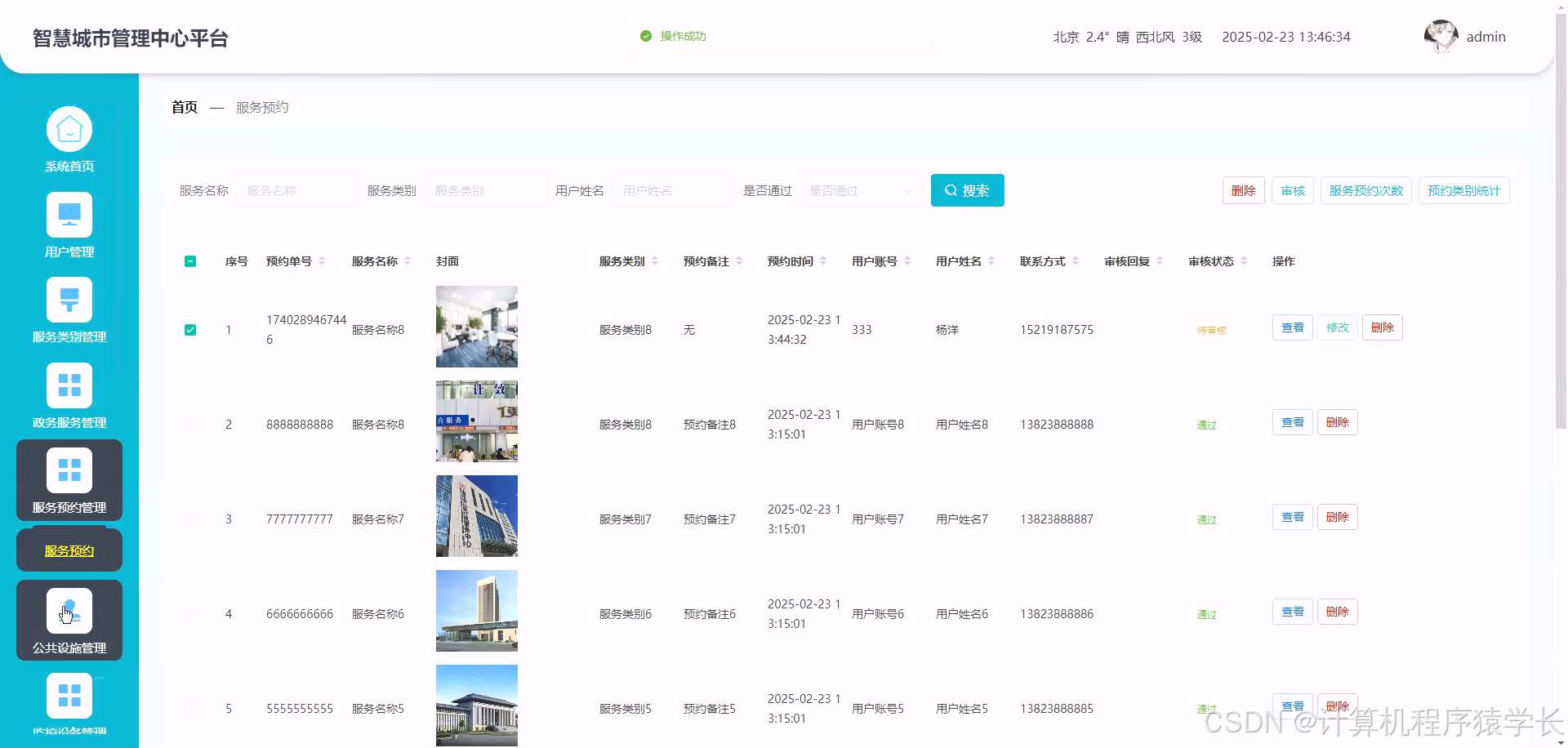Select the 用户管理 monitor icon
The image size is (1568, 748).
[69, 214]
